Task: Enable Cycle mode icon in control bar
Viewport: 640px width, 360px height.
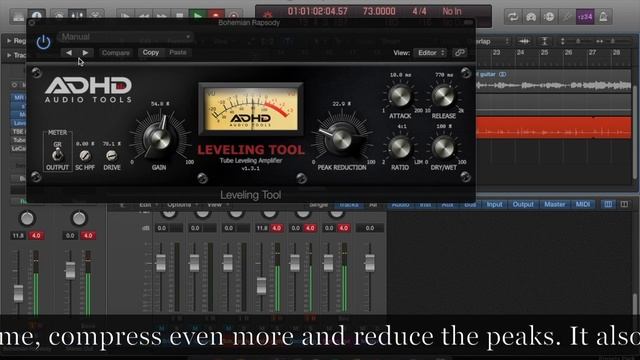Action: [x=513, y=17]
